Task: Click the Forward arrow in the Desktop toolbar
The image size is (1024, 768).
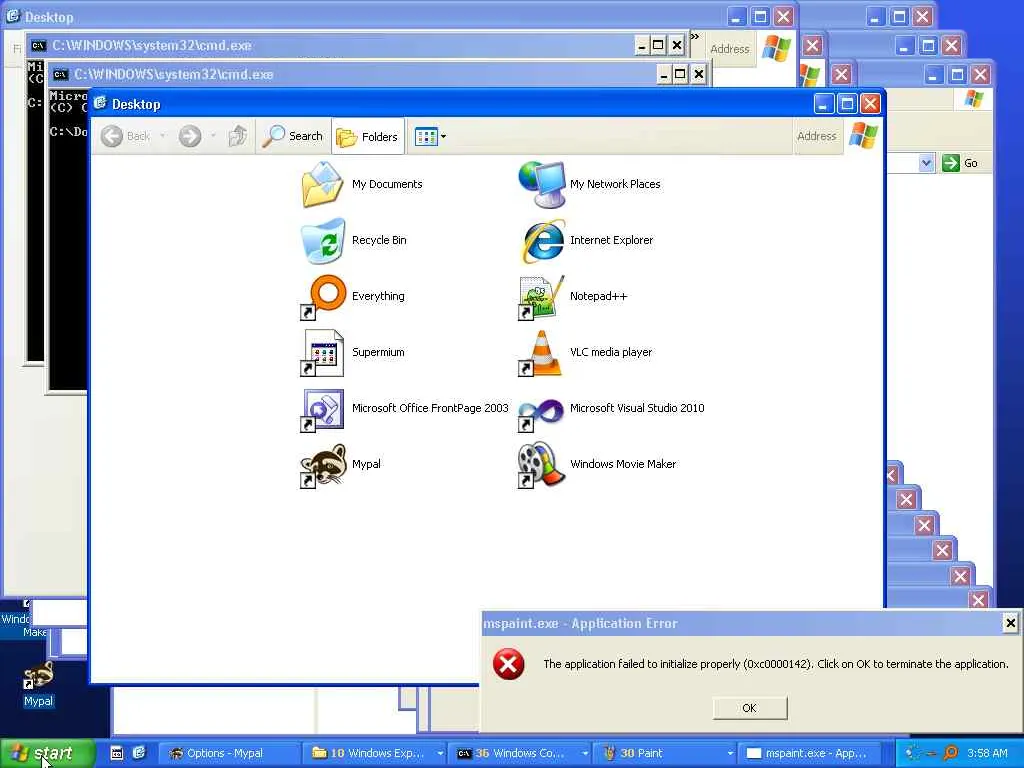Action: point(189,136)
